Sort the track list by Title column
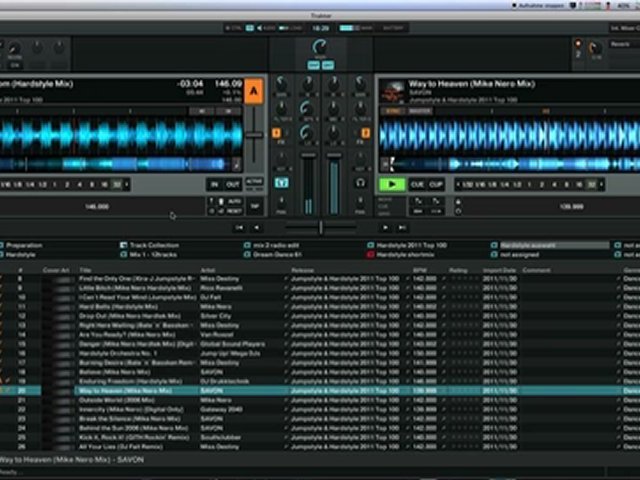640x480 pixels. (x=86, y=270)
